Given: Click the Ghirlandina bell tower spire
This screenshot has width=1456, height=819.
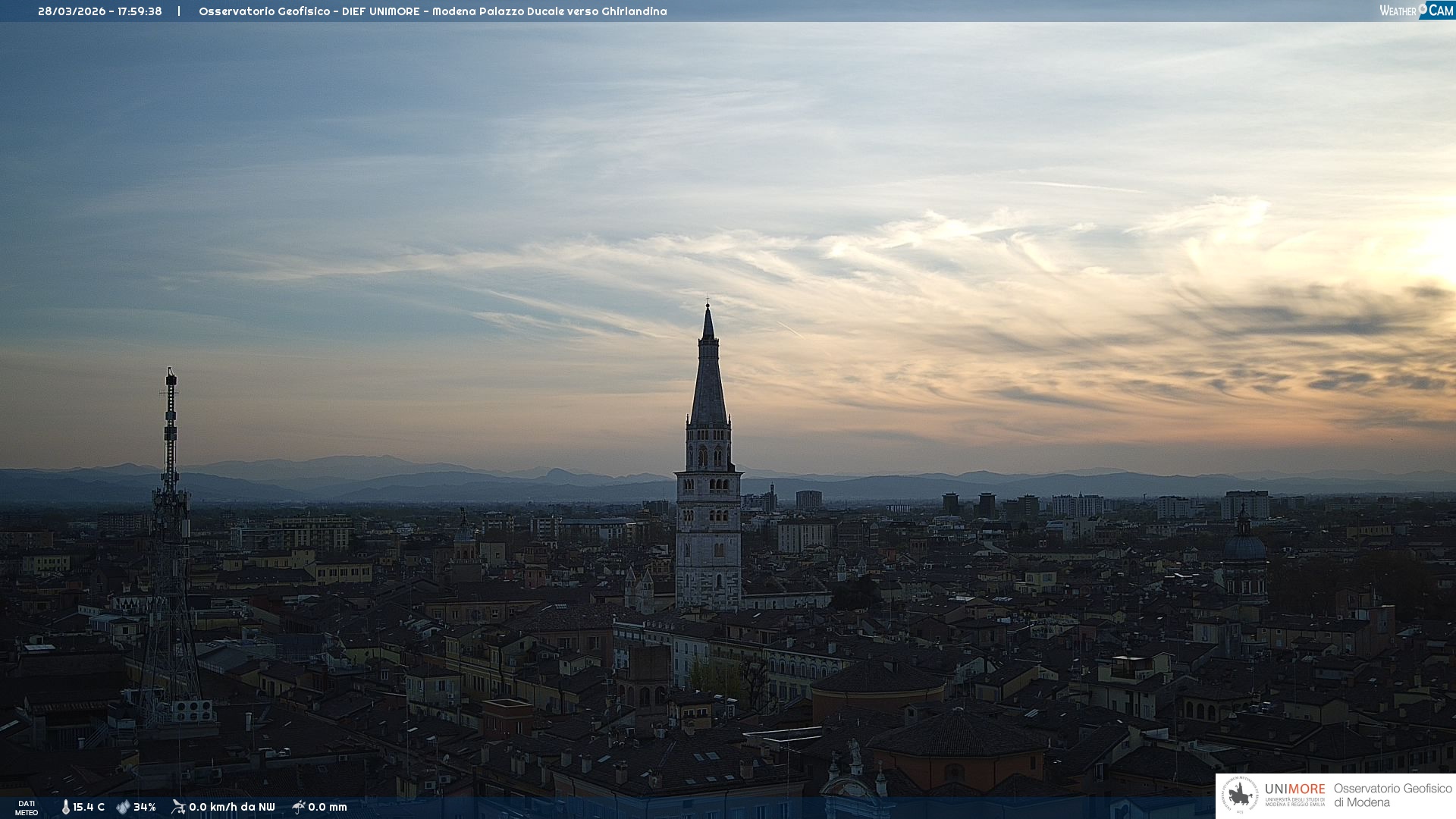Looking at the screenshot, I should 708,379.
